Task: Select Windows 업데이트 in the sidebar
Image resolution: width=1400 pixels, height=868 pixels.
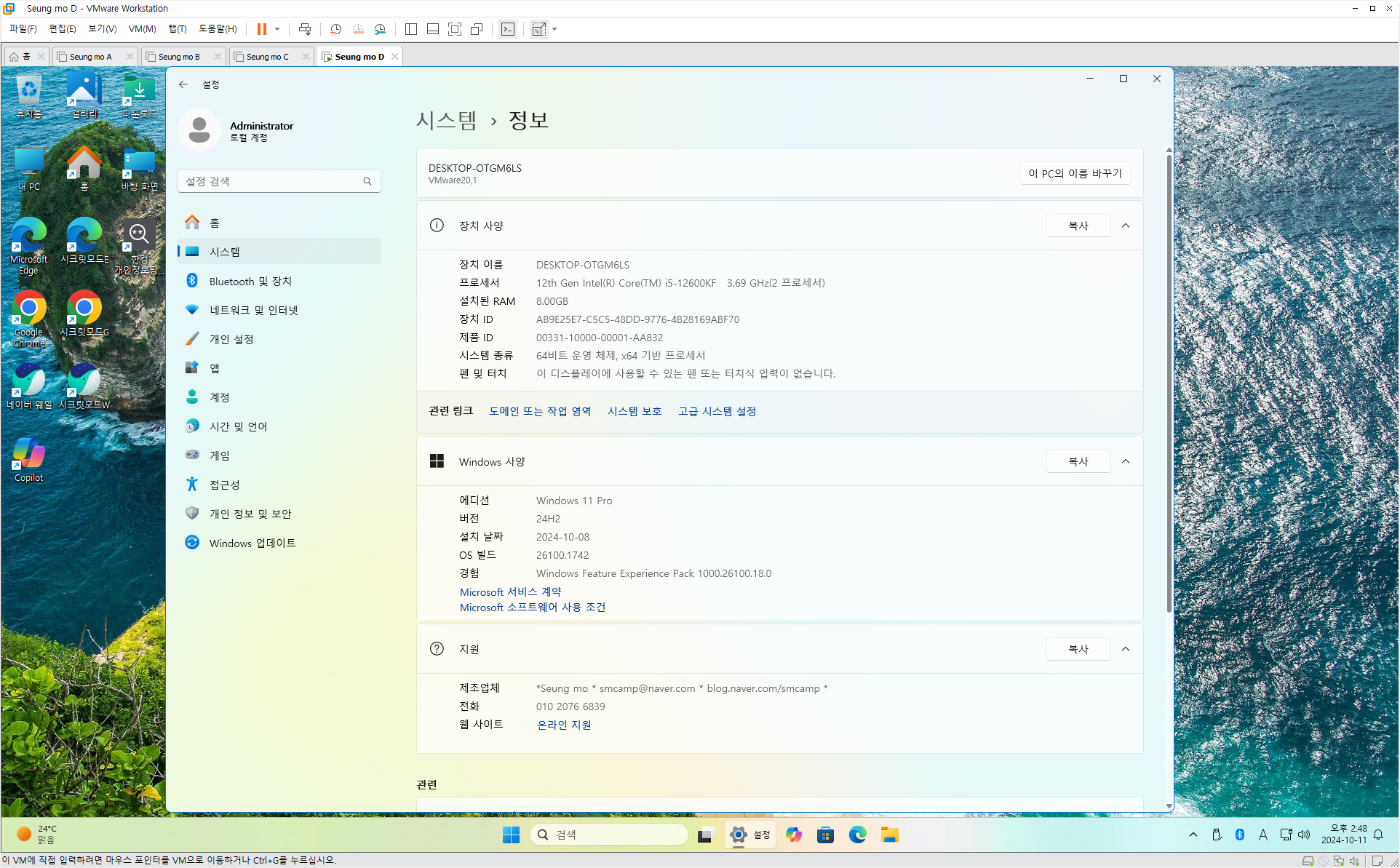Action: (x=252, y=543)
